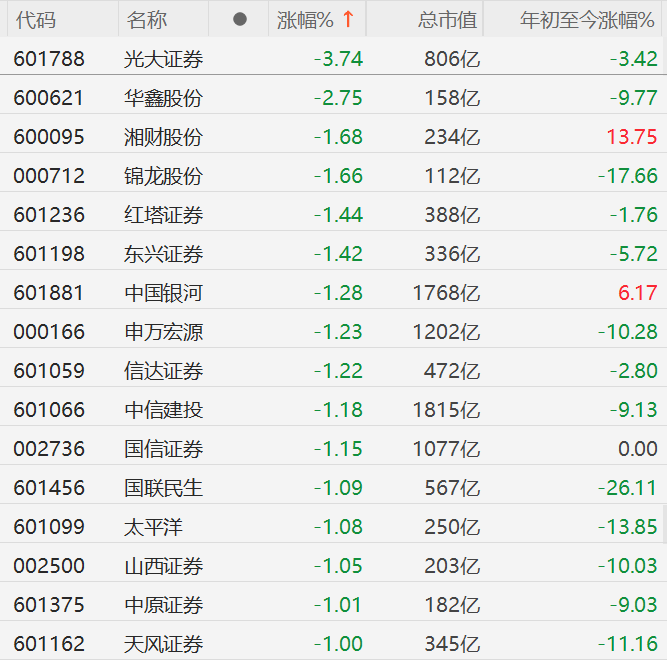Viewport: 667px width, 660px height.
Task: Sort by 总市值 column header
Action: point(447,20)
